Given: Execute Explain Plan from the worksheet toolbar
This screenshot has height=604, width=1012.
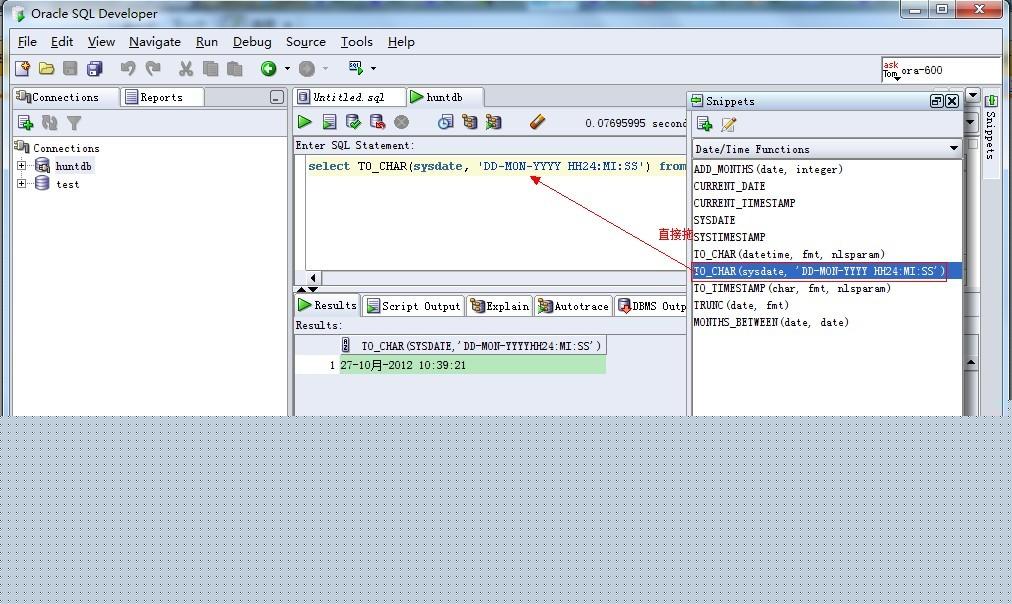Looking at the screenshot, I should tap(469, 122).
